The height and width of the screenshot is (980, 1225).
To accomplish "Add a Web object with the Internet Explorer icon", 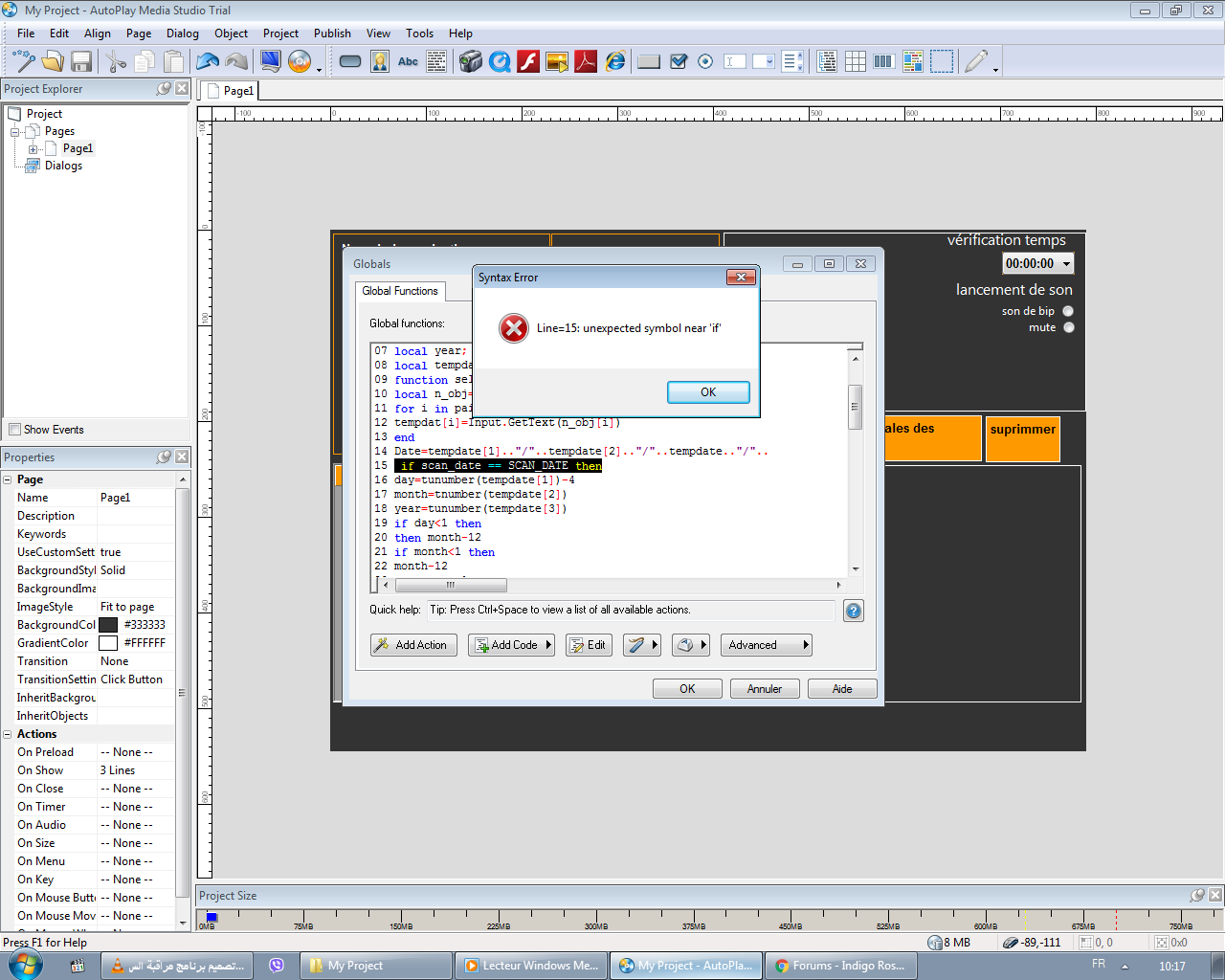I will coord(614,60).
